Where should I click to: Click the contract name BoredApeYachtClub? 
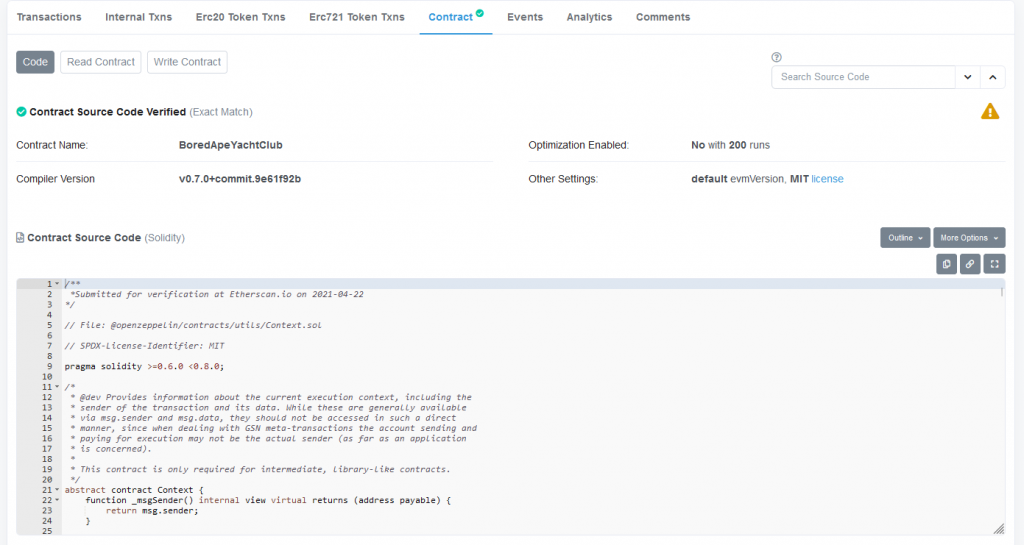click(231, 145)
